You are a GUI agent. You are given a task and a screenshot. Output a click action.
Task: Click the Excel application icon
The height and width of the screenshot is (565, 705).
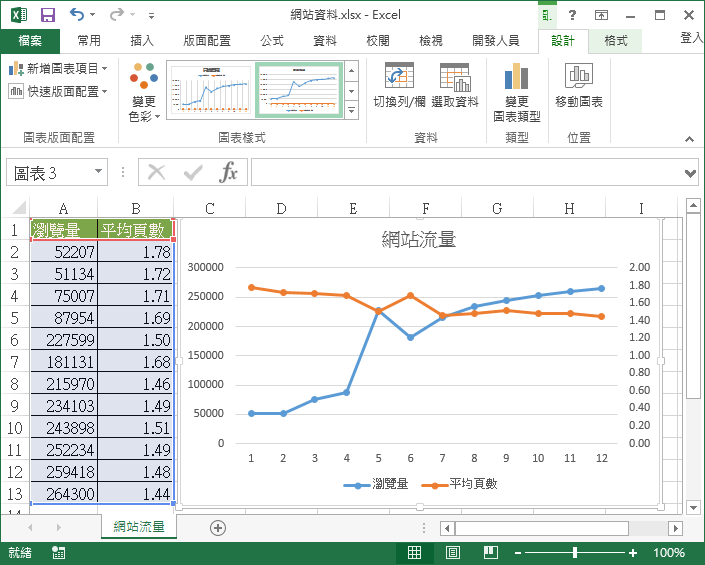pos(19,15)
